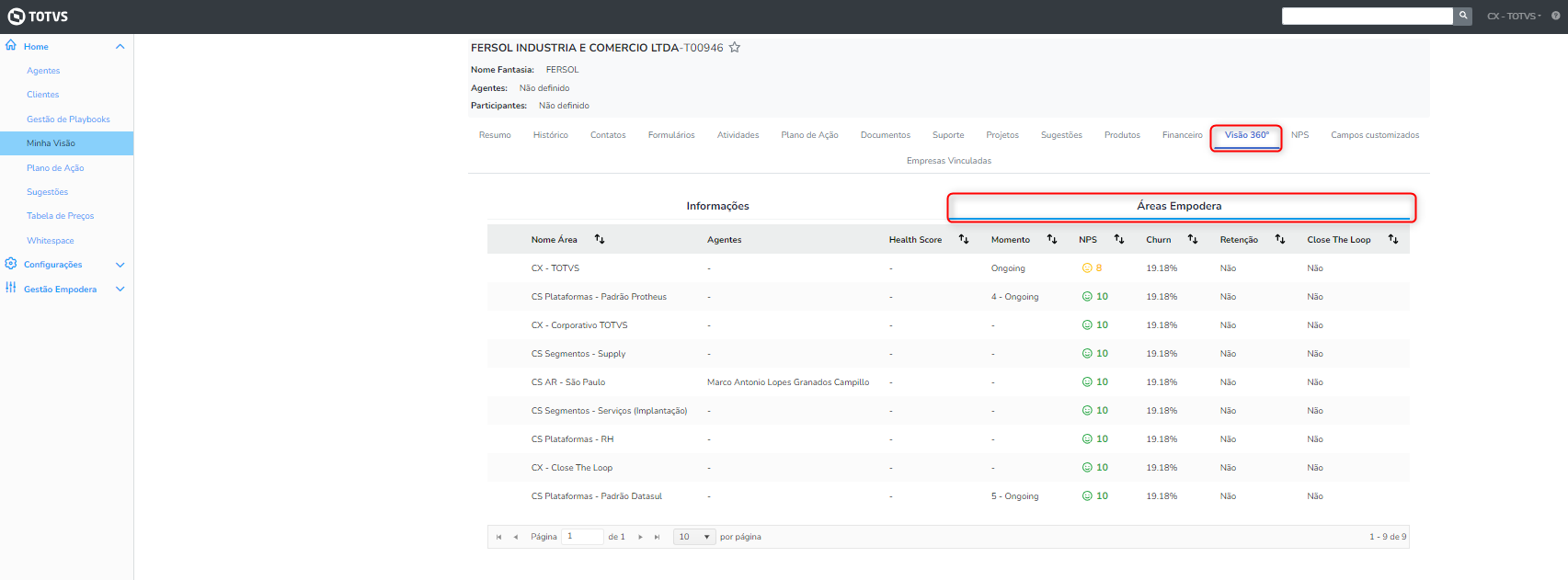
Task: Select the Visão 360° tab
Action: [x=1246, y=135]
